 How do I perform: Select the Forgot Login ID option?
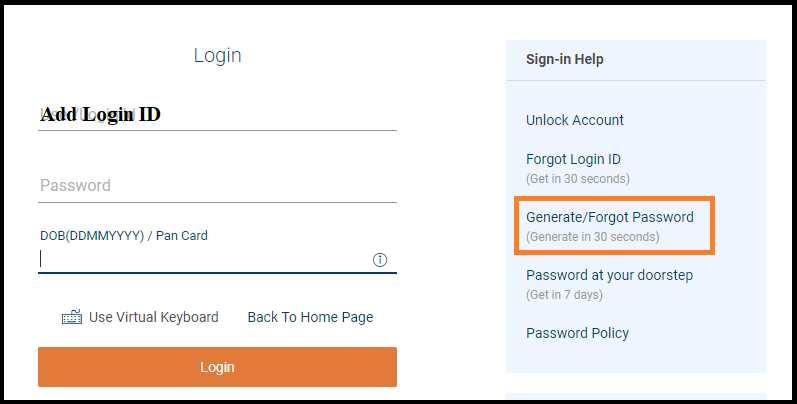coord(573,159)
